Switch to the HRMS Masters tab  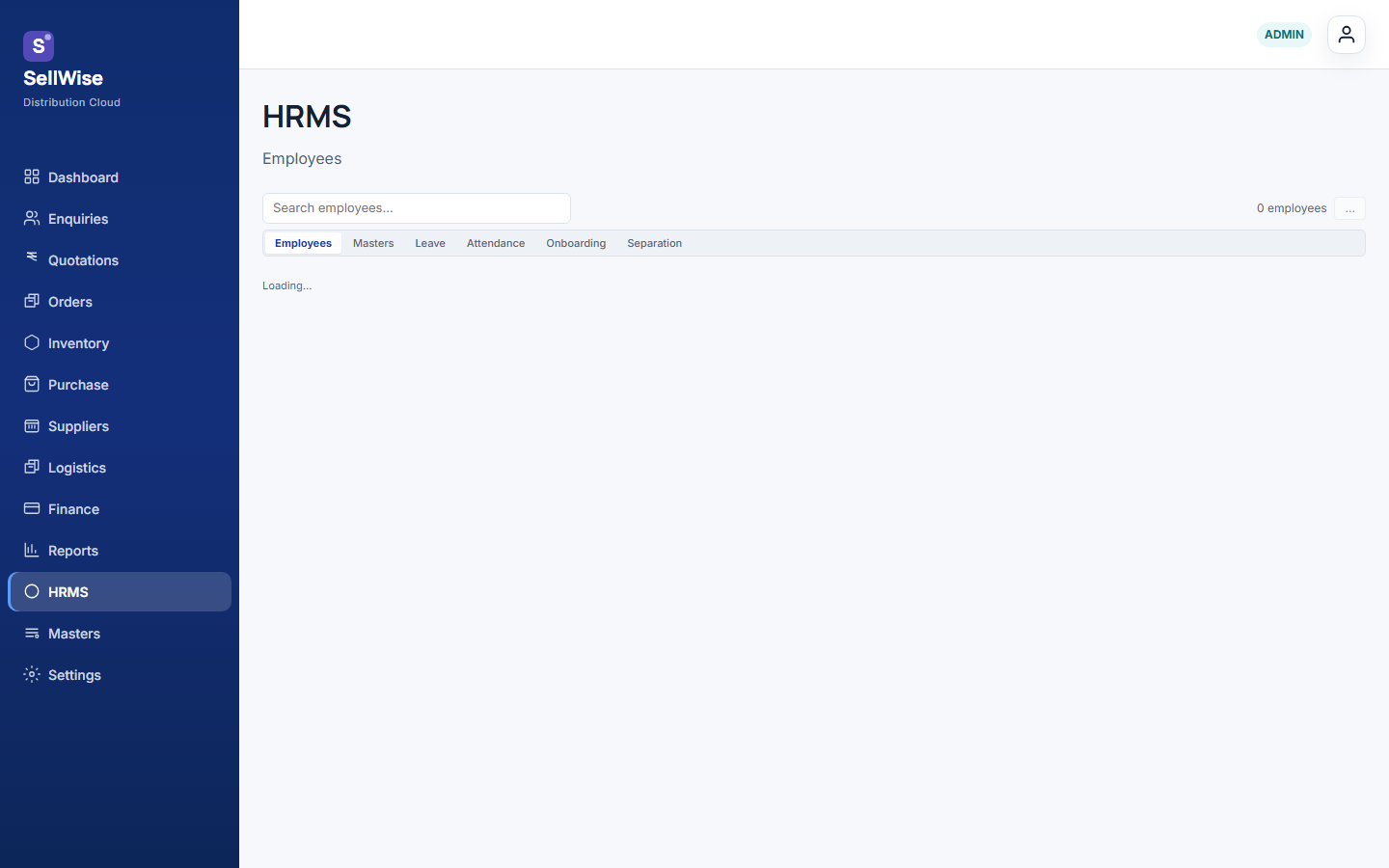pos(373,243)
